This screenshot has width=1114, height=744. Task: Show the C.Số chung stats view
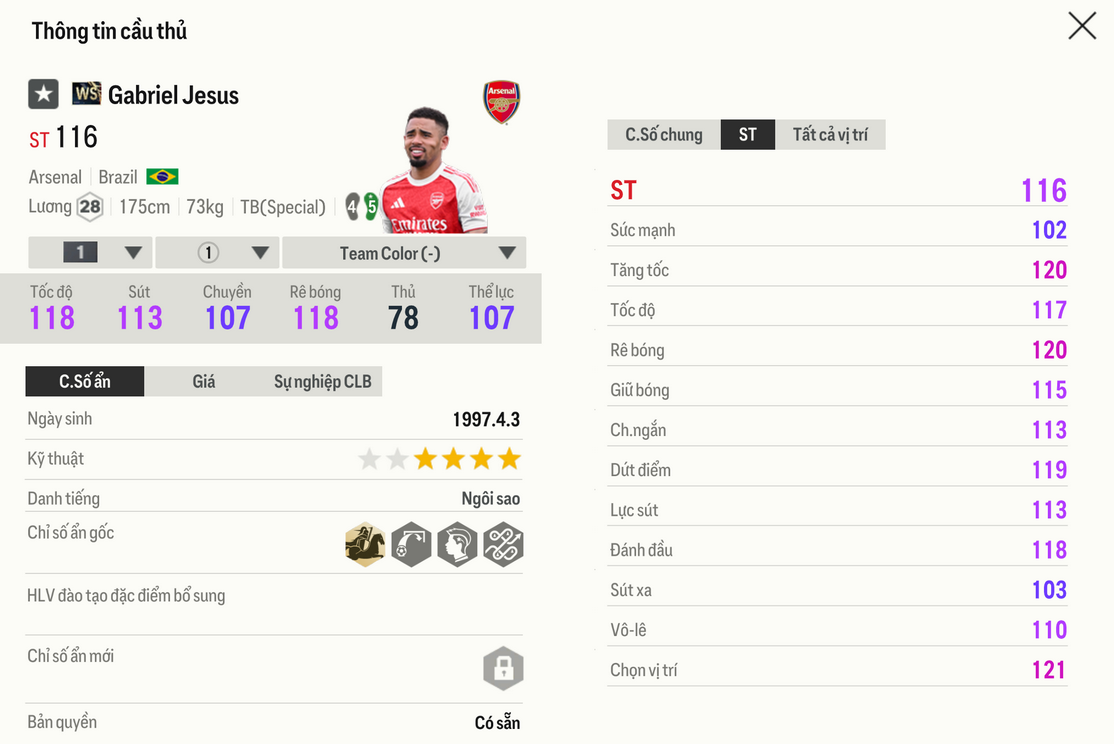click(x=664, y=135)
